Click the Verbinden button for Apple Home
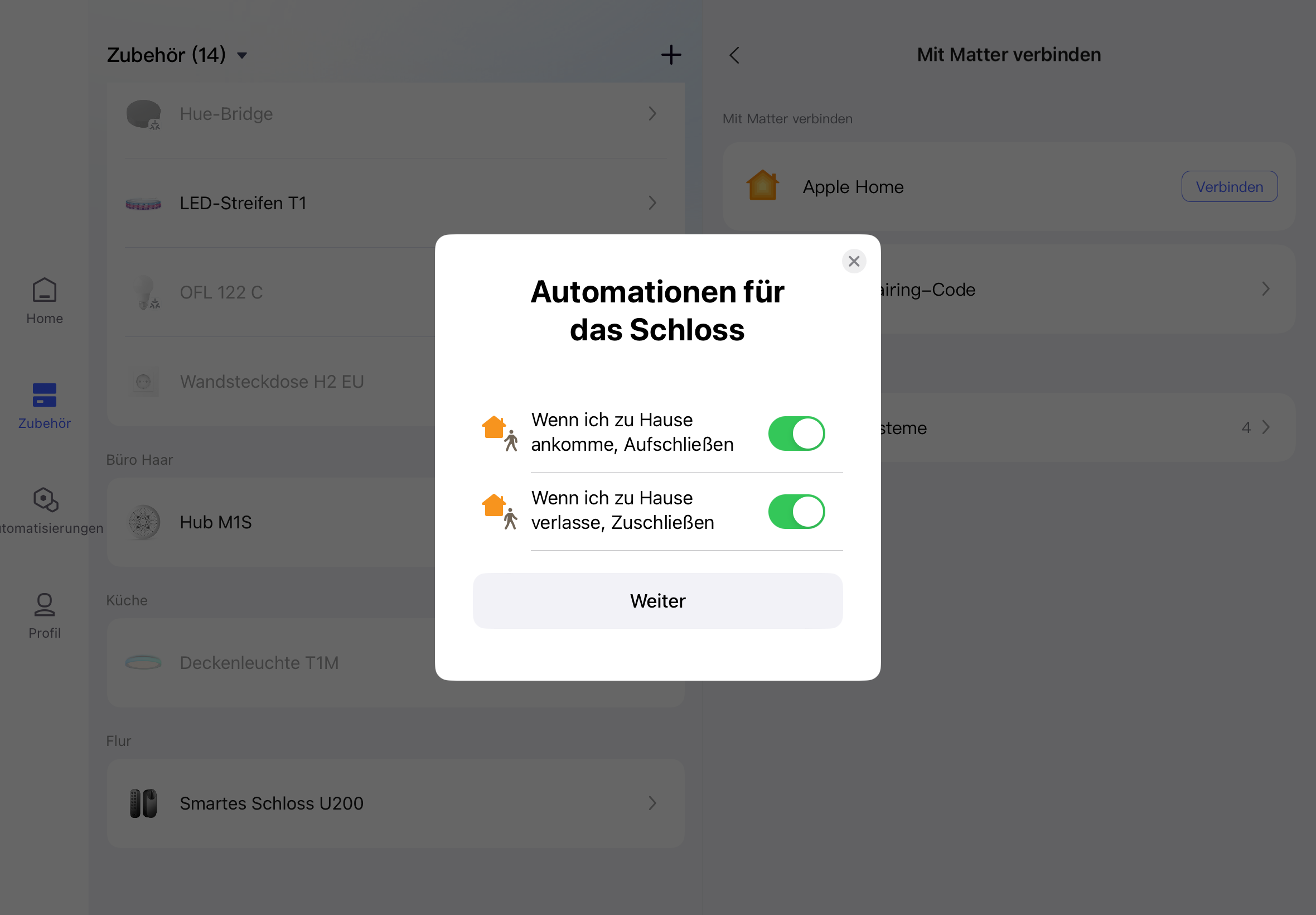The width and height of the screenshot is (1316, 915). [x=1229, y=187]
